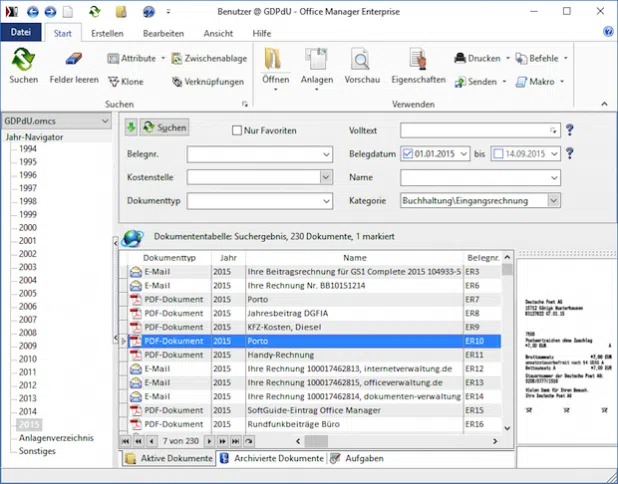Switch to the Bearbeiten ribbon tab
Screen dimensions: 618x484
[x=163, y=34]
